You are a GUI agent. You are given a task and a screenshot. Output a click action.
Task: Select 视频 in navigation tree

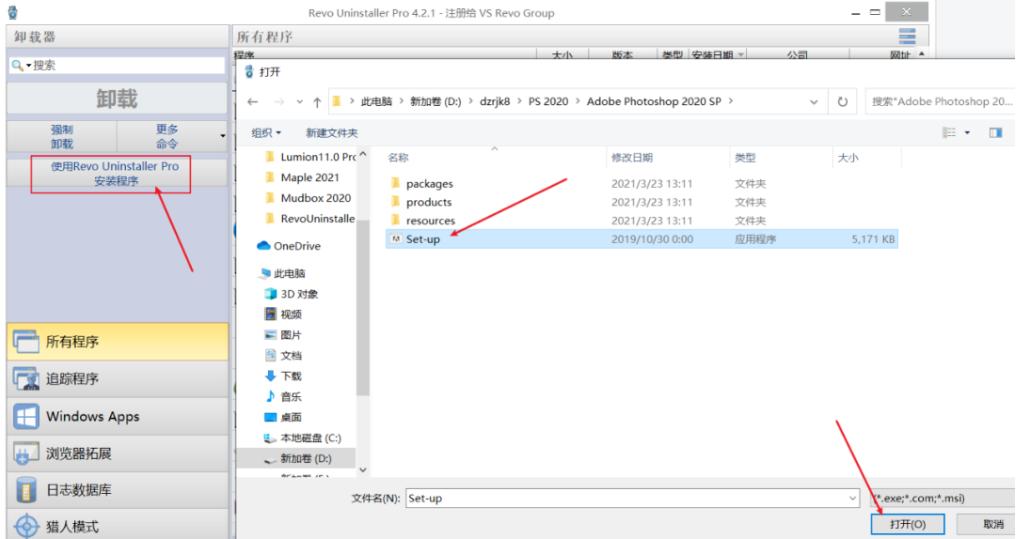point(283,314)
